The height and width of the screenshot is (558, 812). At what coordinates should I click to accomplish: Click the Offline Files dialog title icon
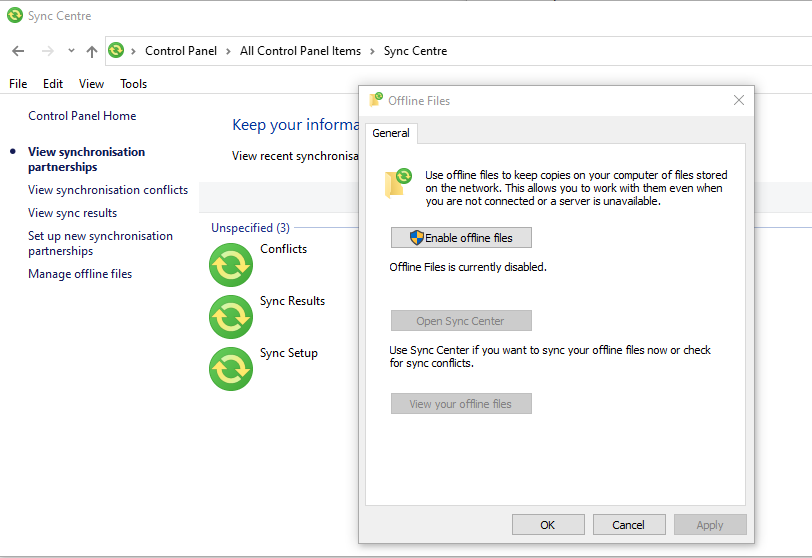pyautogui.click(x=376, y=99)
